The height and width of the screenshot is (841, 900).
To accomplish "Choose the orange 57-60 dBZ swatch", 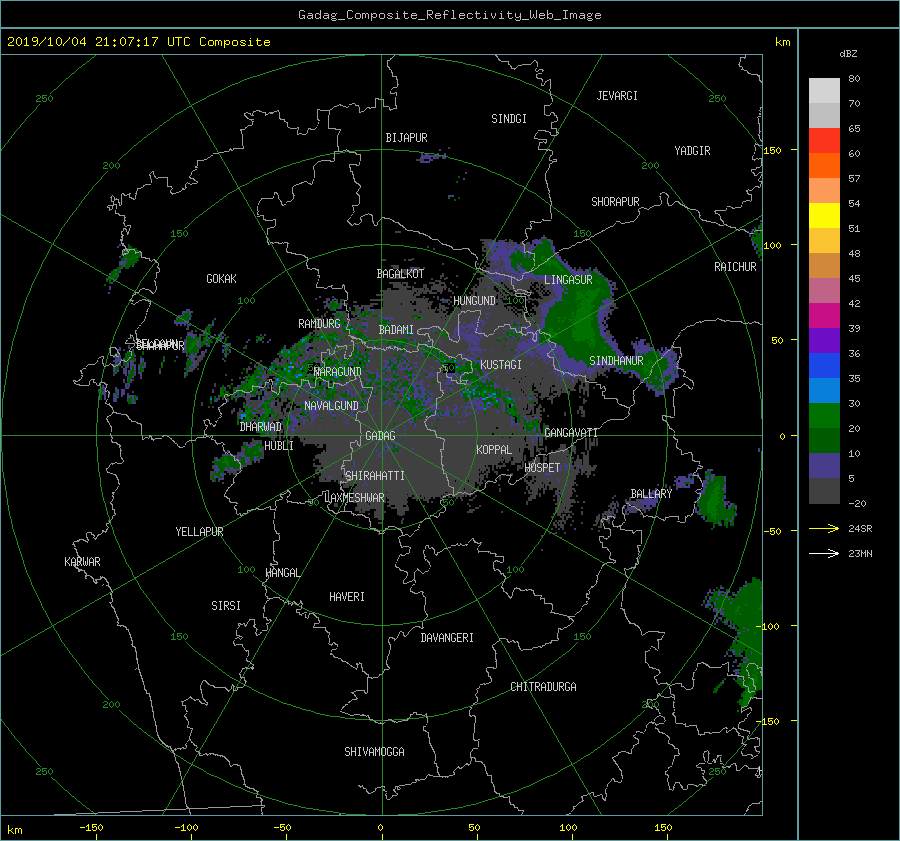I will 824,166.
